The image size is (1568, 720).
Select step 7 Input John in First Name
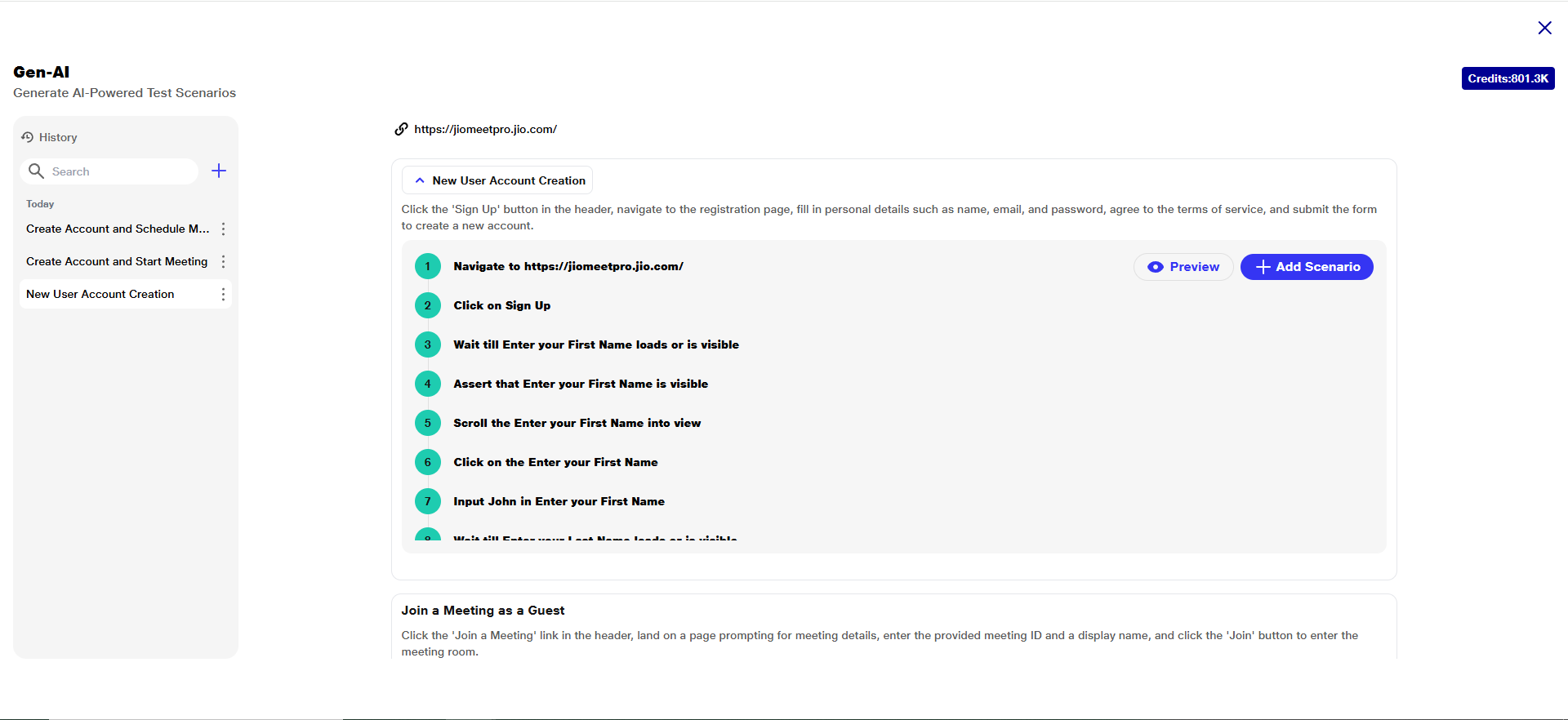(559, 501)
